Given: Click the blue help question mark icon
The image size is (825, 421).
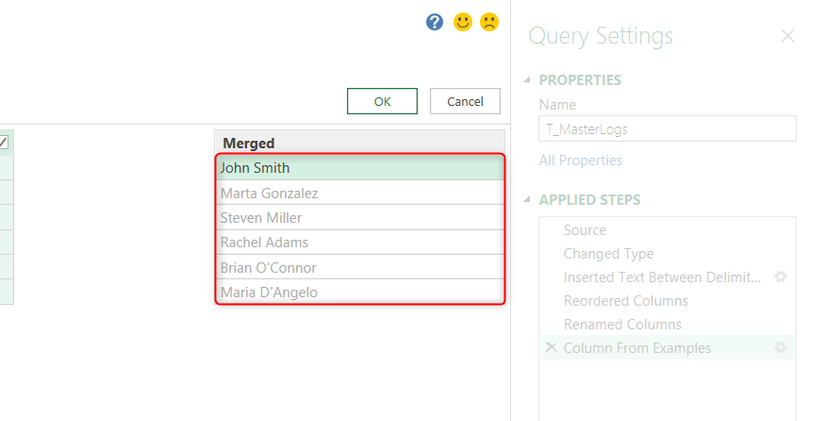Looking at the screenshot, I should point(434,22).
